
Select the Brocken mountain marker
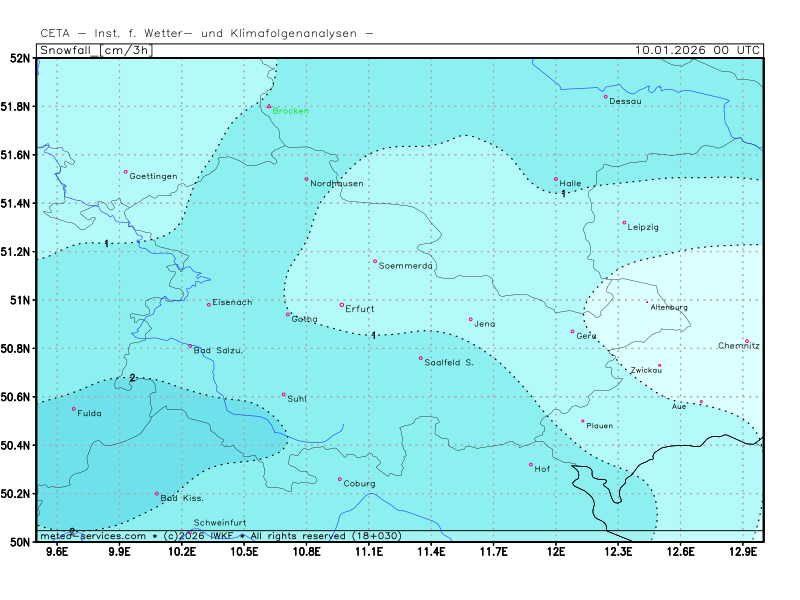268,106
